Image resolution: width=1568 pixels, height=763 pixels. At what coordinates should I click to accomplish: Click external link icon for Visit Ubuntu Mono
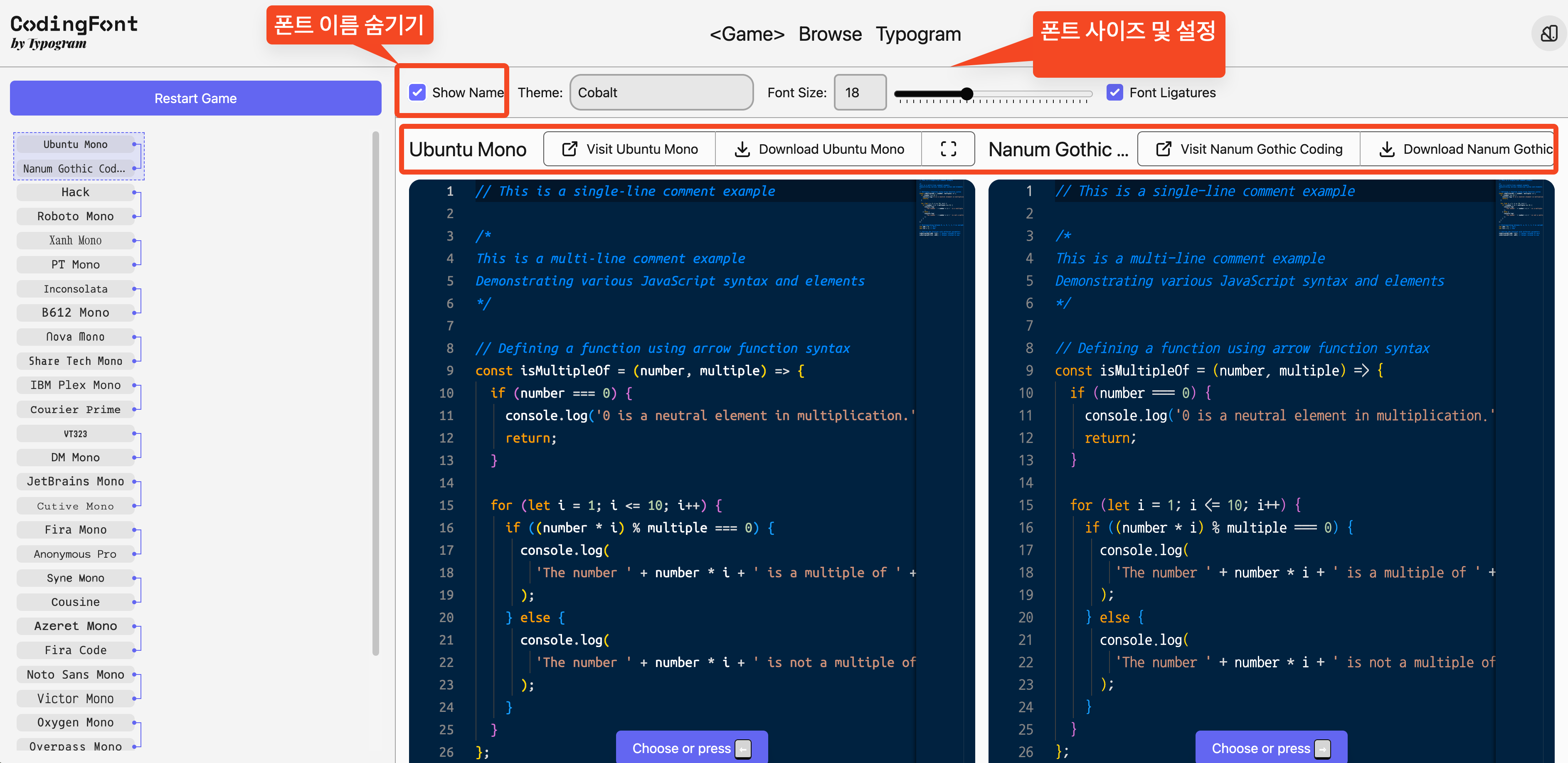point(570,149)
